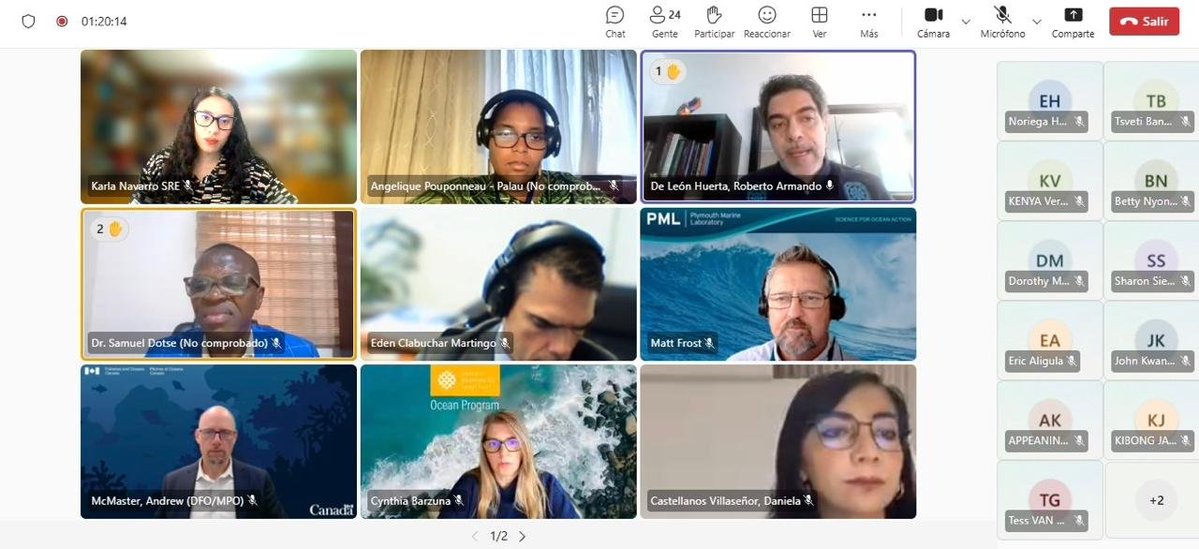Select Karla Navarro SRE video tile

click(219, 127)
